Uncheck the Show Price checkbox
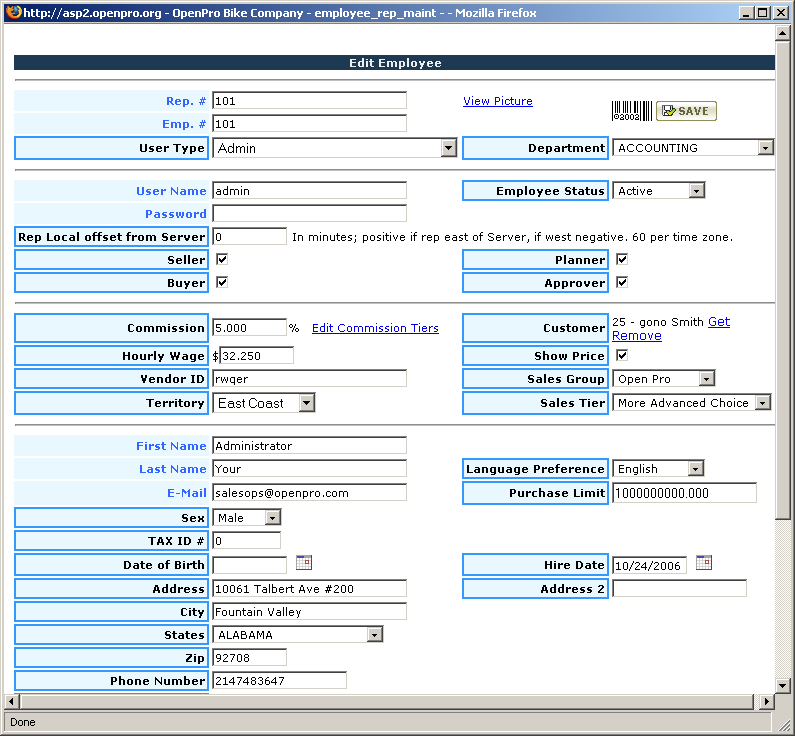The height and width of the screenshot is (736, 795). click(622, 355)
